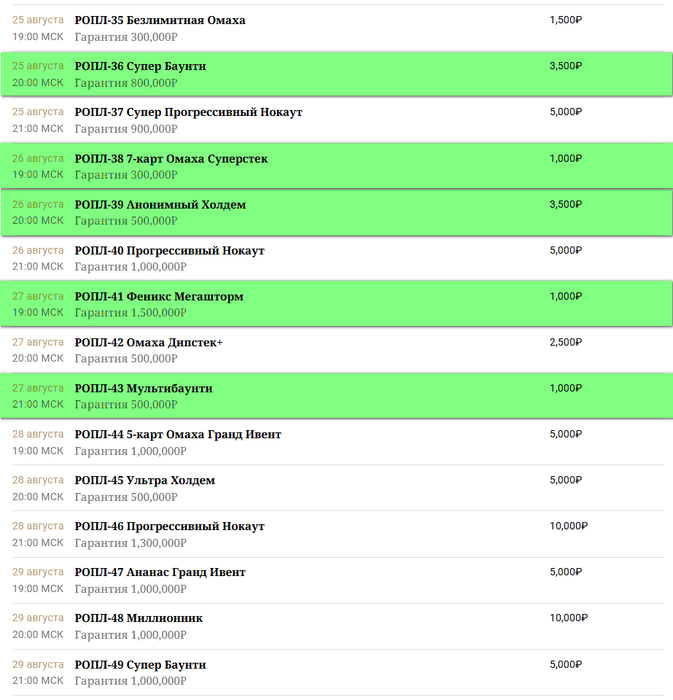Click Гарантия 500,000₽ under РОПЛ-39
The width and height of the screenshot is (673, 700).
click(x=126, y=221)
